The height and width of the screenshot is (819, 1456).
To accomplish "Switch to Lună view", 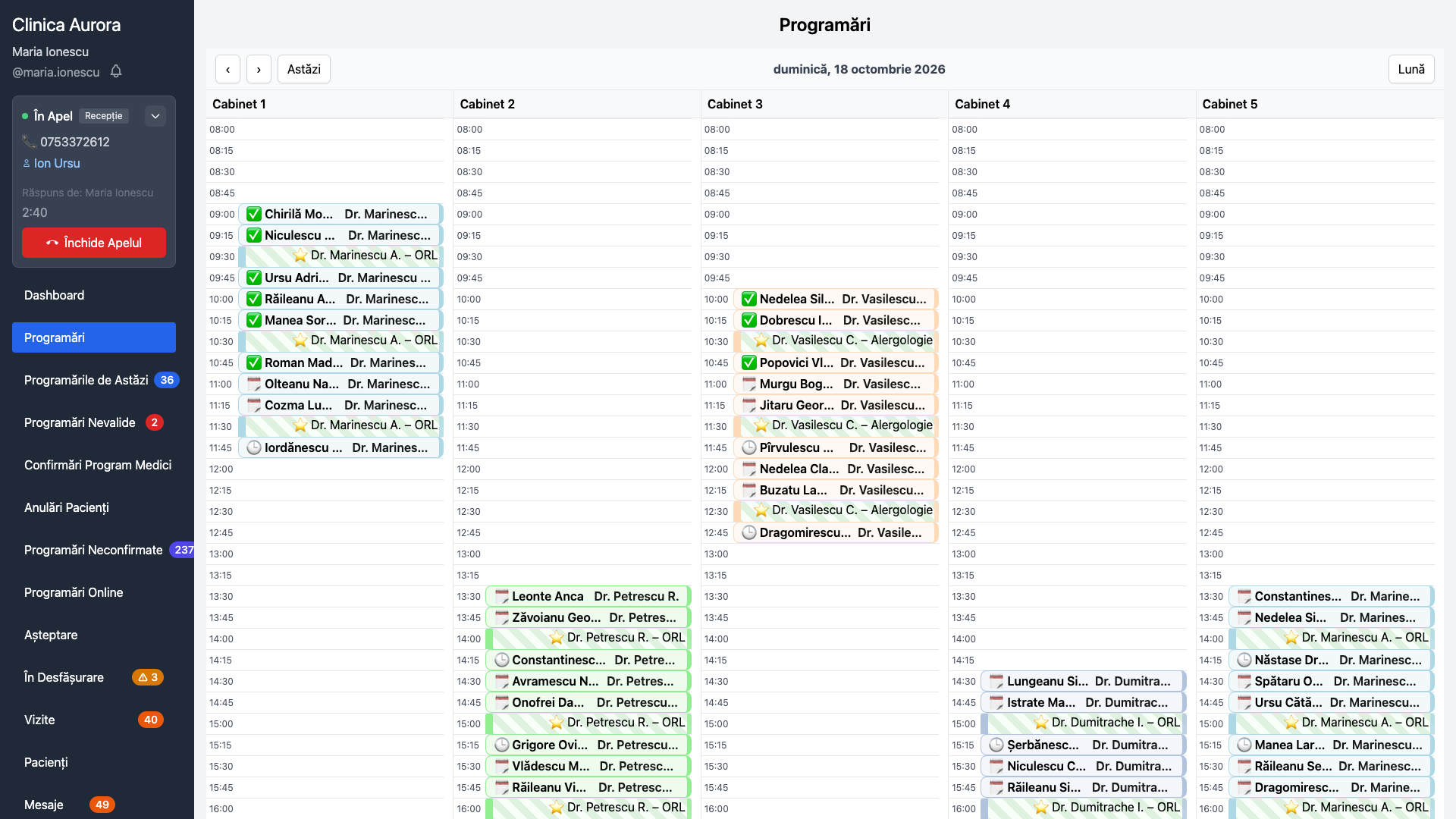I will point(1411,69).
